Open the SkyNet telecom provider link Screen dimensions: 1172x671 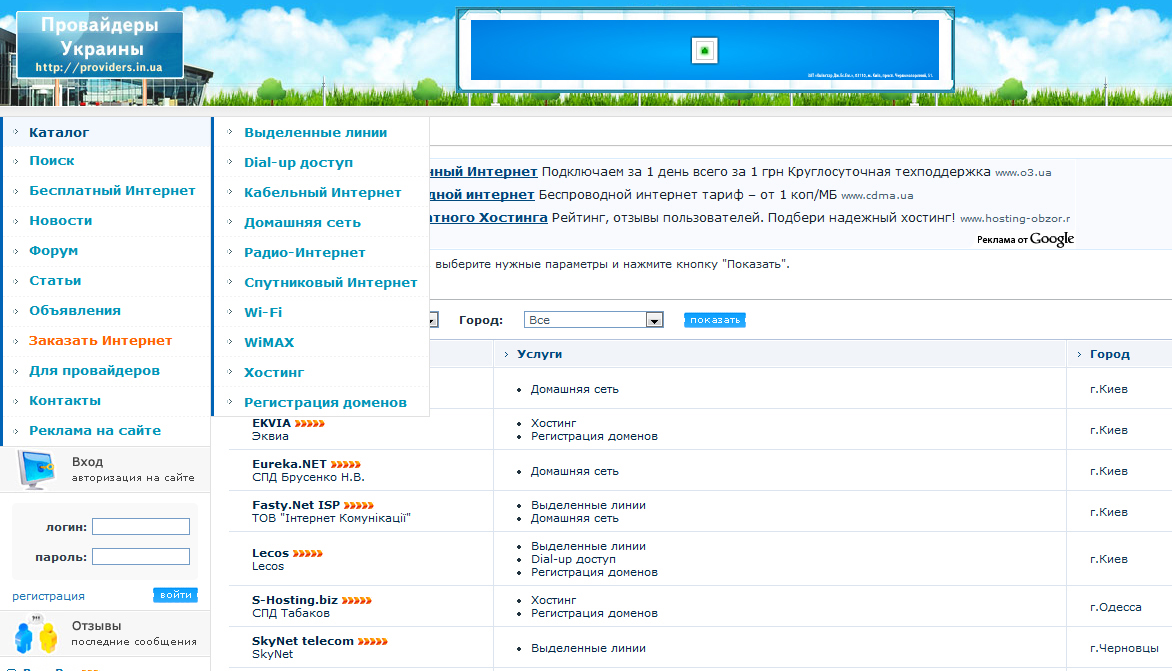coord(303,641)
